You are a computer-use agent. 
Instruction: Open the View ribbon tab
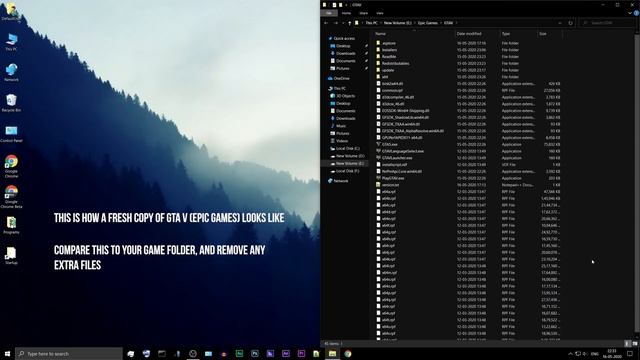click(380, 13)
